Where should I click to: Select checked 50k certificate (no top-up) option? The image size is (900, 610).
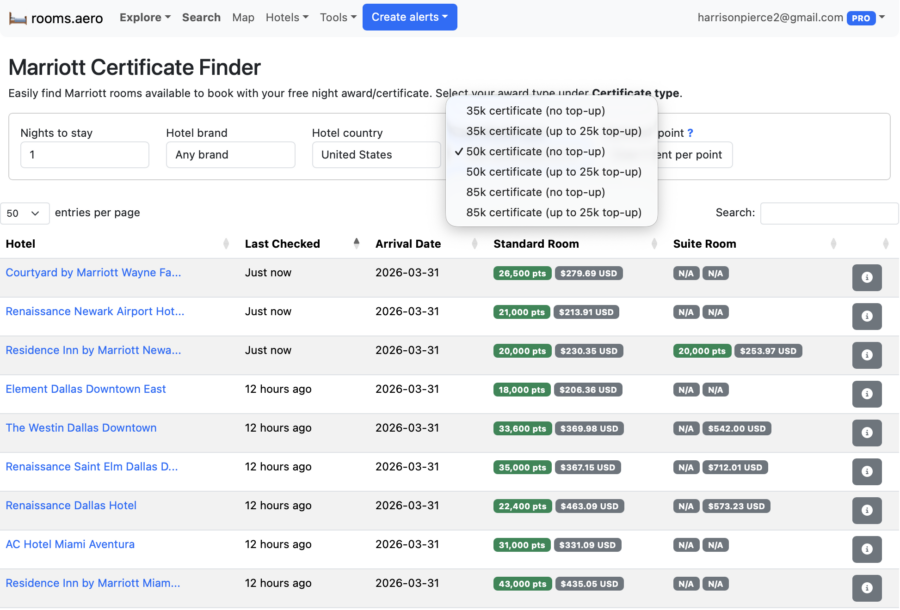pos(536,151)
